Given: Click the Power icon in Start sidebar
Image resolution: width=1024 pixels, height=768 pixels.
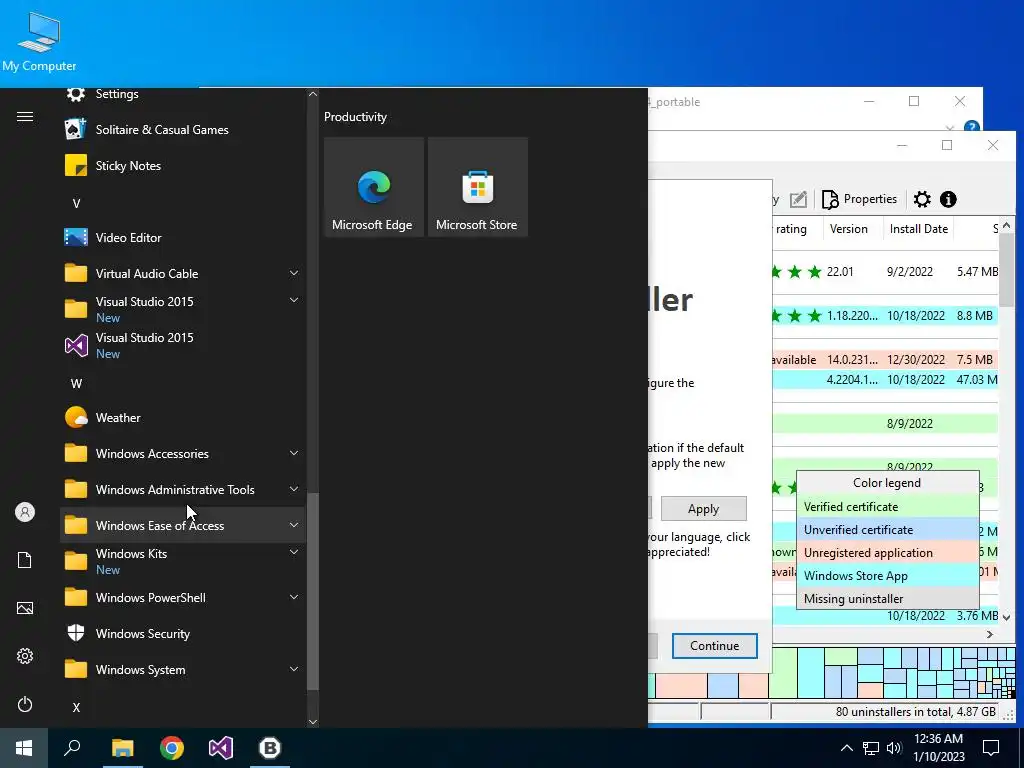Looking at the screenshot, I should pos(25,704).
